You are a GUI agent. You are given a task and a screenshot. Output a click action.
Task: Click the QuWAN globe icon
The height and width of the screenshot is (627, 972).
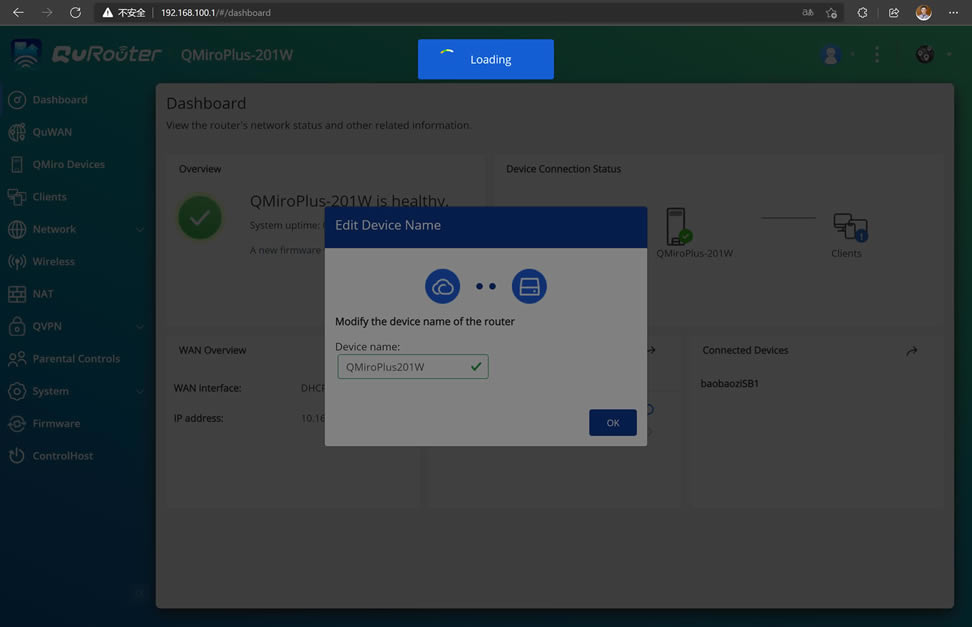click(17, 132)
